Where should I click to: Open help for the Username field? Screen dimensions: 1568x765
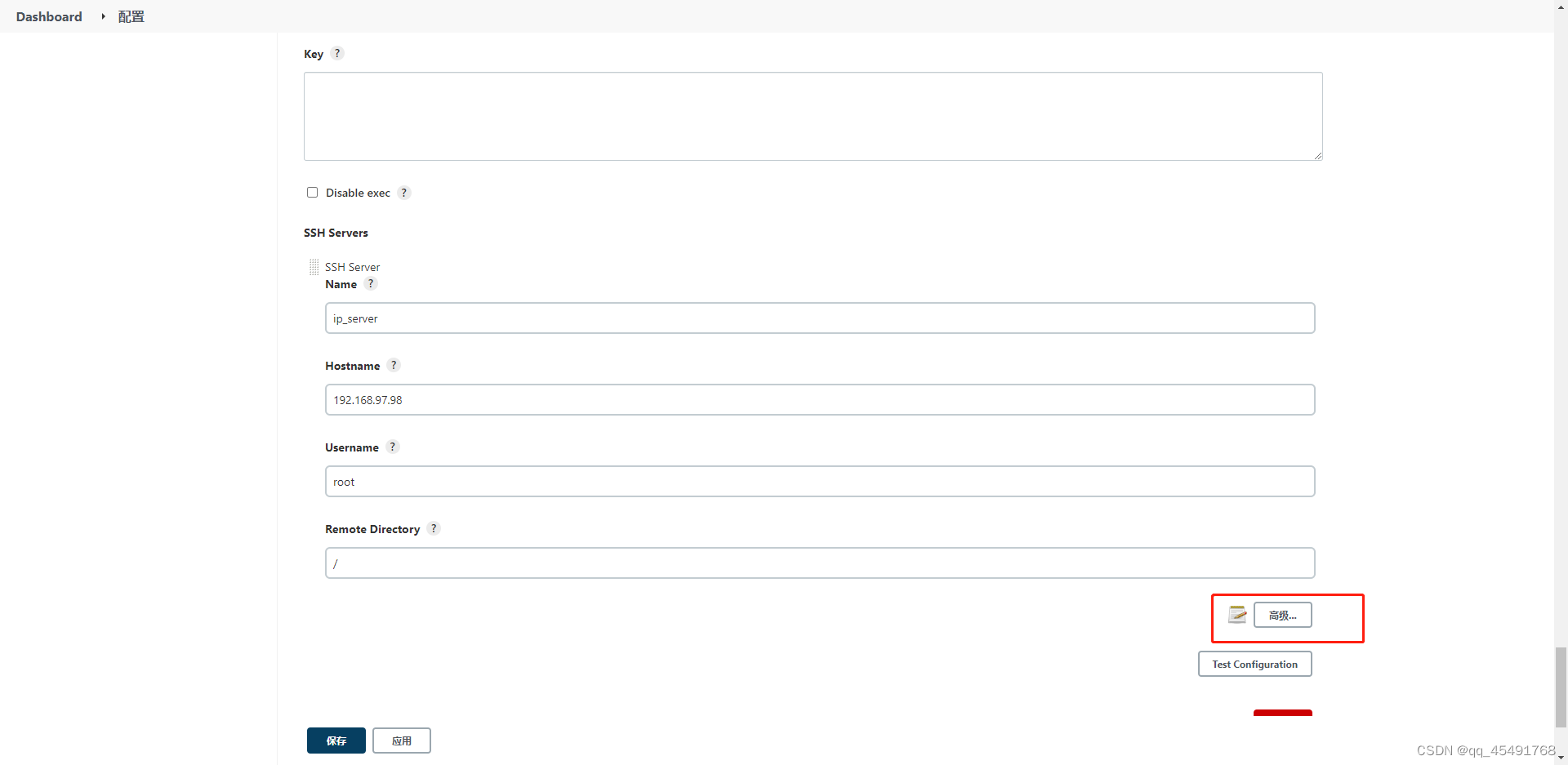click(x=392, y=447)
